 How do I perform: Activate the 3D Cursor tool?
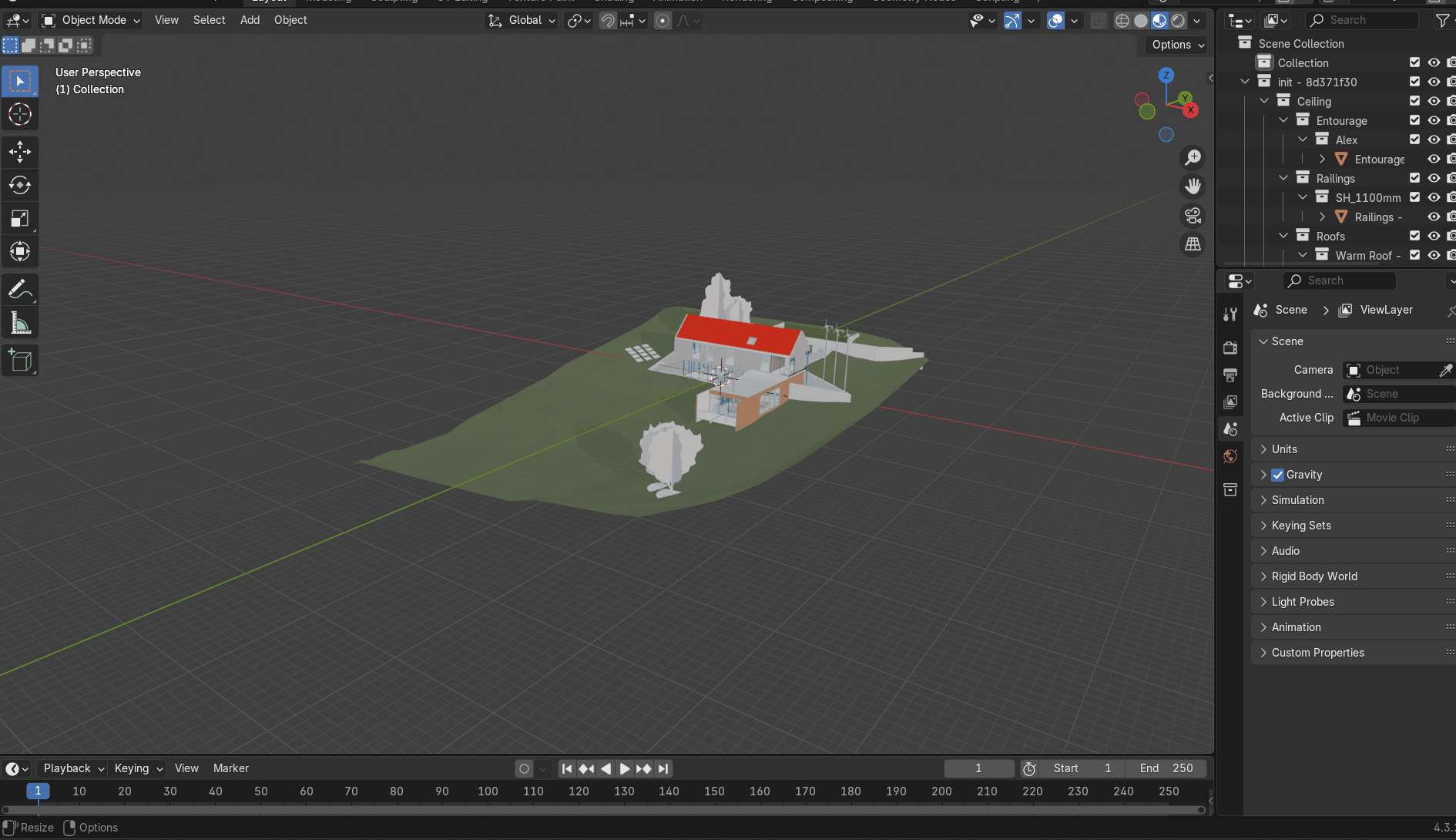20,114
